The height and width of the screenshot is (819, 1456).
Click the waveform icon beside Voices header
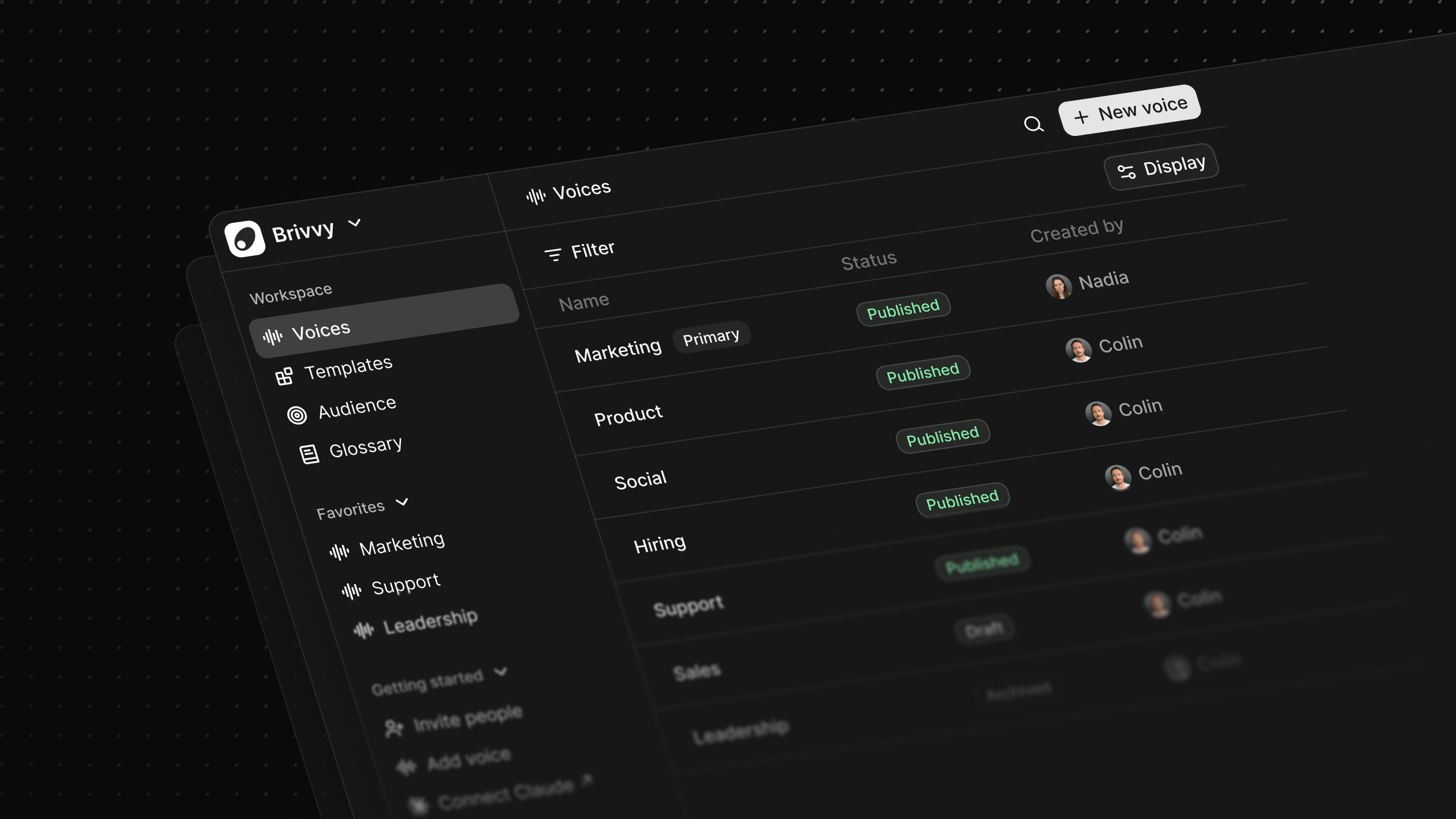coord(535,197)
